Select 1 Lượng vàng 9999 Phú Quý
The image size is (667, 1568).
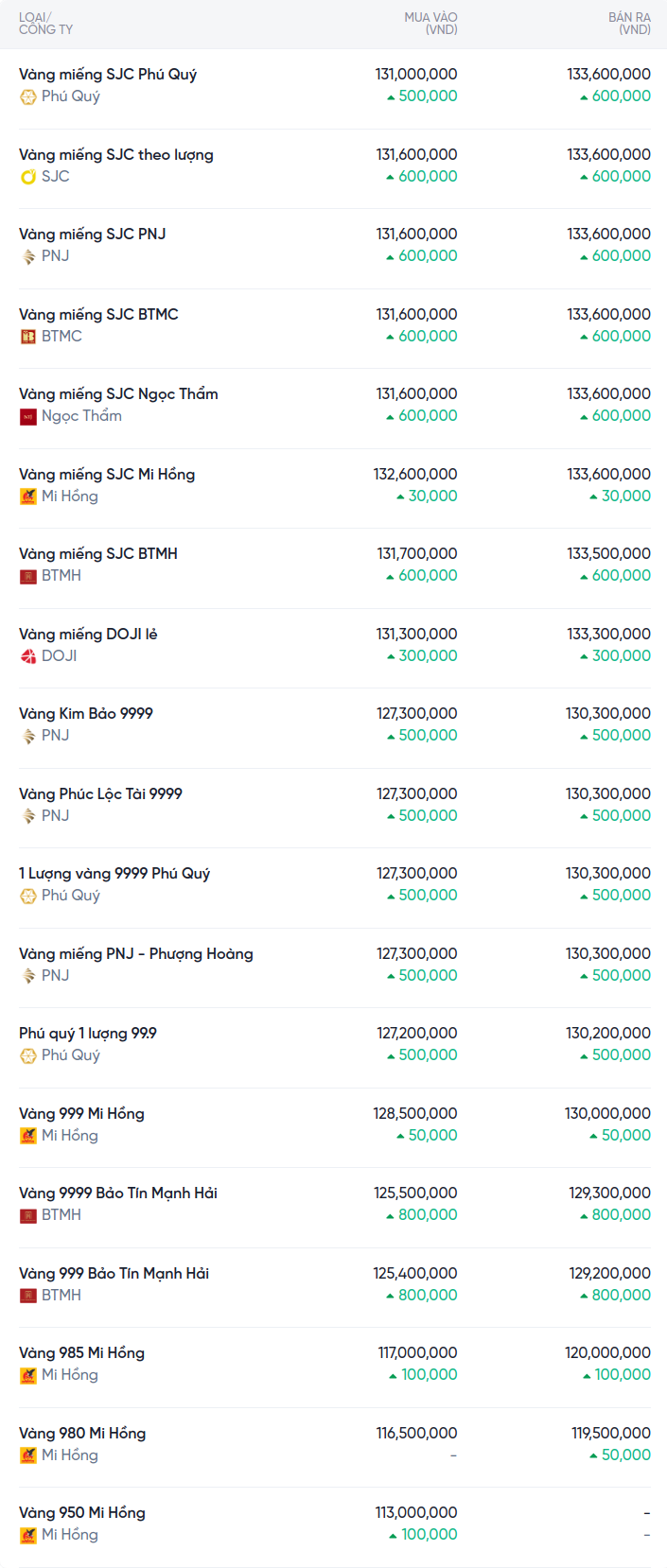[114, 874]
